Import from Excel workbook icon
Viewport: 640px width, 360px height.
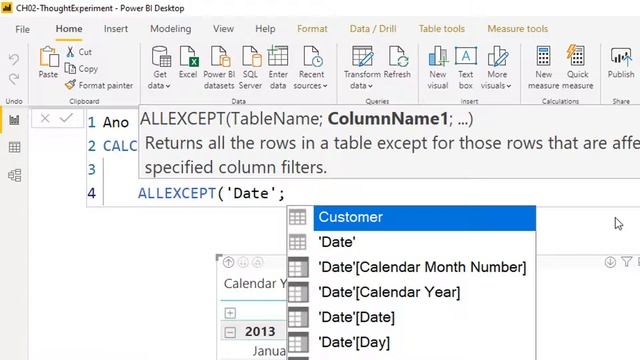(189, 56)
